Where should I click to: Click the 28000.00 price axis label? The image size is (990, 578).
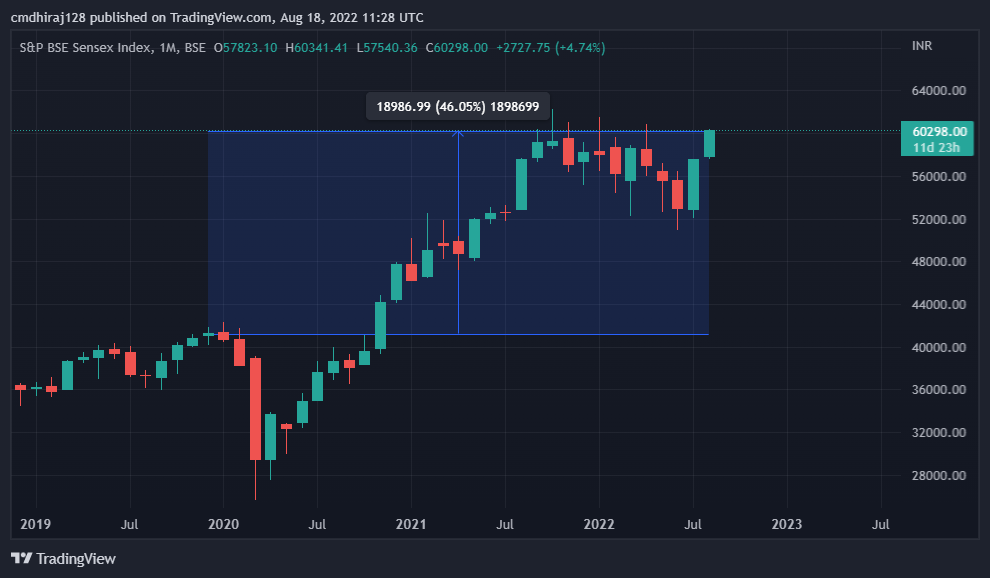[x=939, y=475]
